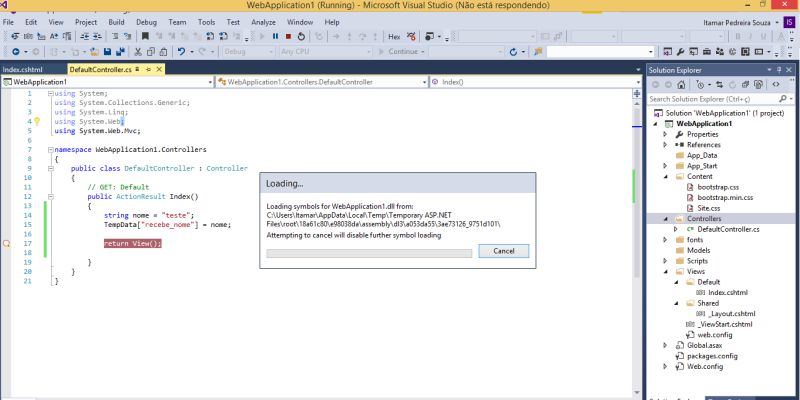800x400 pixels.
Task: Collapse all items in Solution Explorer
Action: (745, 85)
